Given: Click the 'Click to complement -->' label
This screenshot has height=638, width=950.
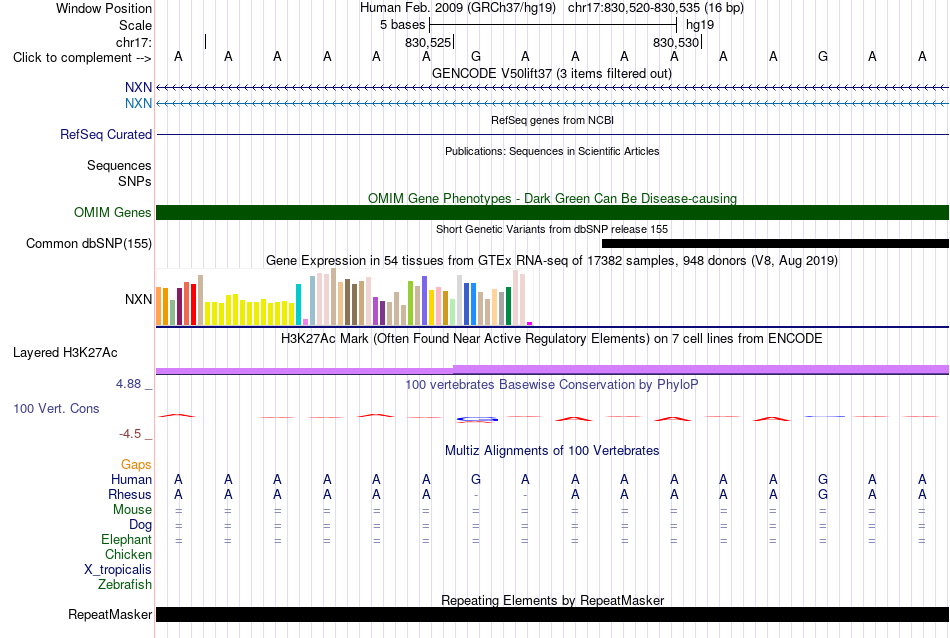Looking at the screenshot, I should coord(82,58).
